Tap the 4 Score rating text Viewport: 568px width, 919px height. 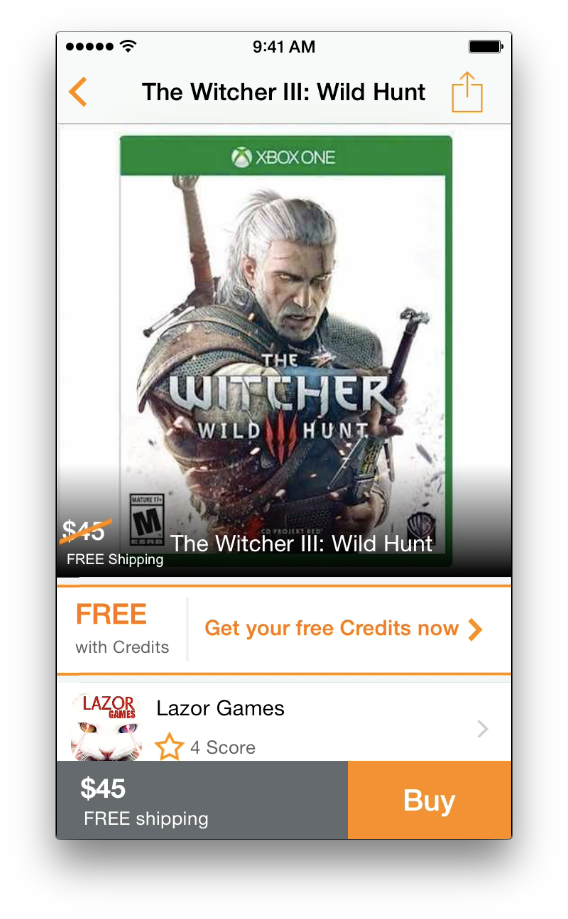[x=223, y=747]
